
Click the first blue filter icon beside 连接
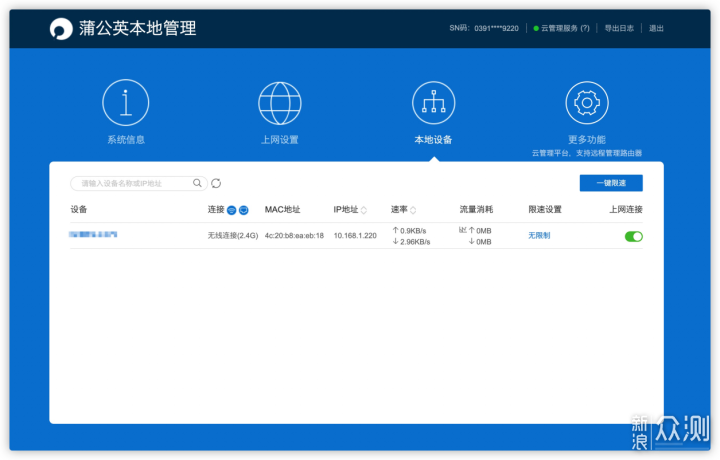pyautogui.click(x=231, y=210)
